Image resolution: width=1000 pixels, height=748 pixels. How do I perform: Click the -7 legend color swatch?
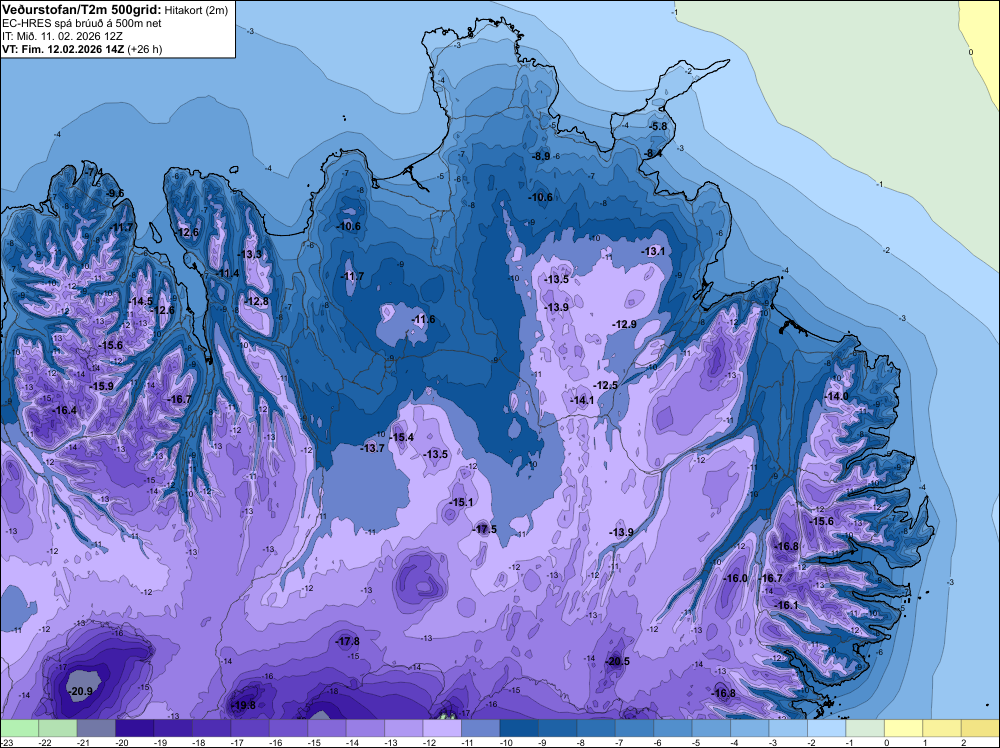634,728
